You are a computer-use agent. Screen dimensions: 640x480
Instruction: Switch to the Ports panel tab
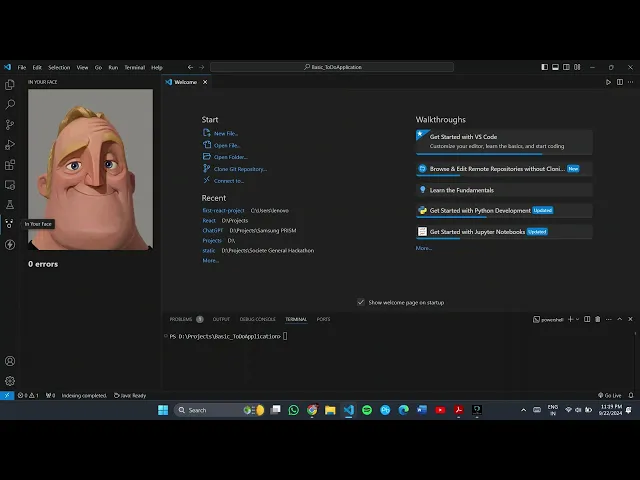[x=323, y=319]
